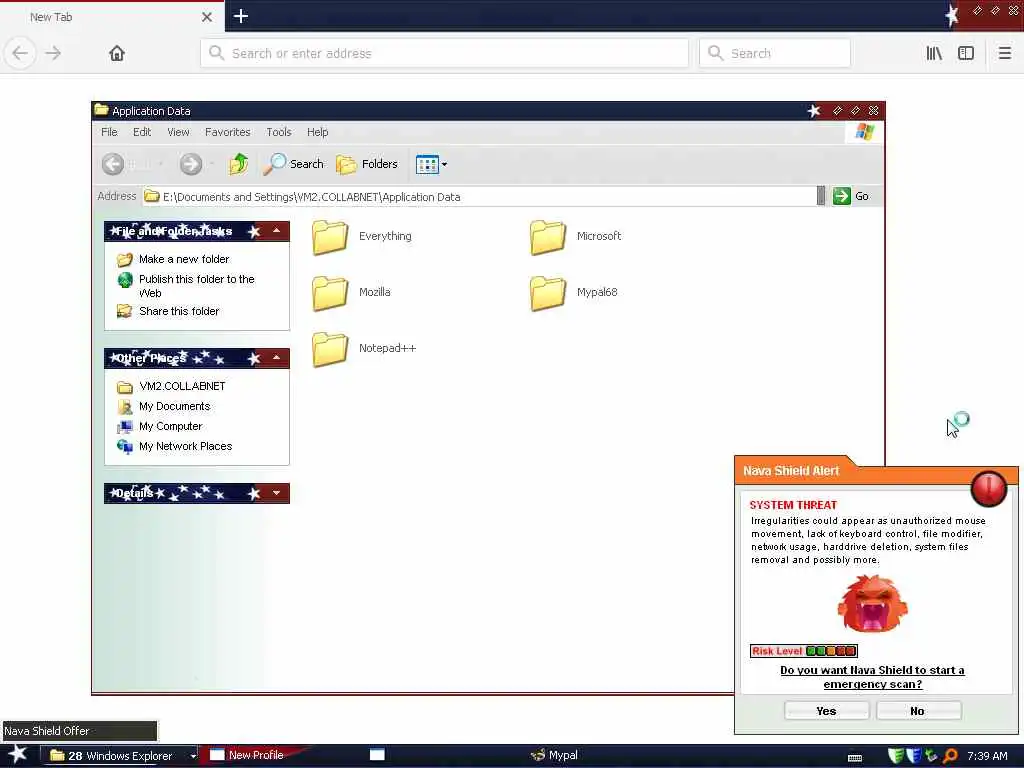Click the Up folder icon

pos(238,164)
